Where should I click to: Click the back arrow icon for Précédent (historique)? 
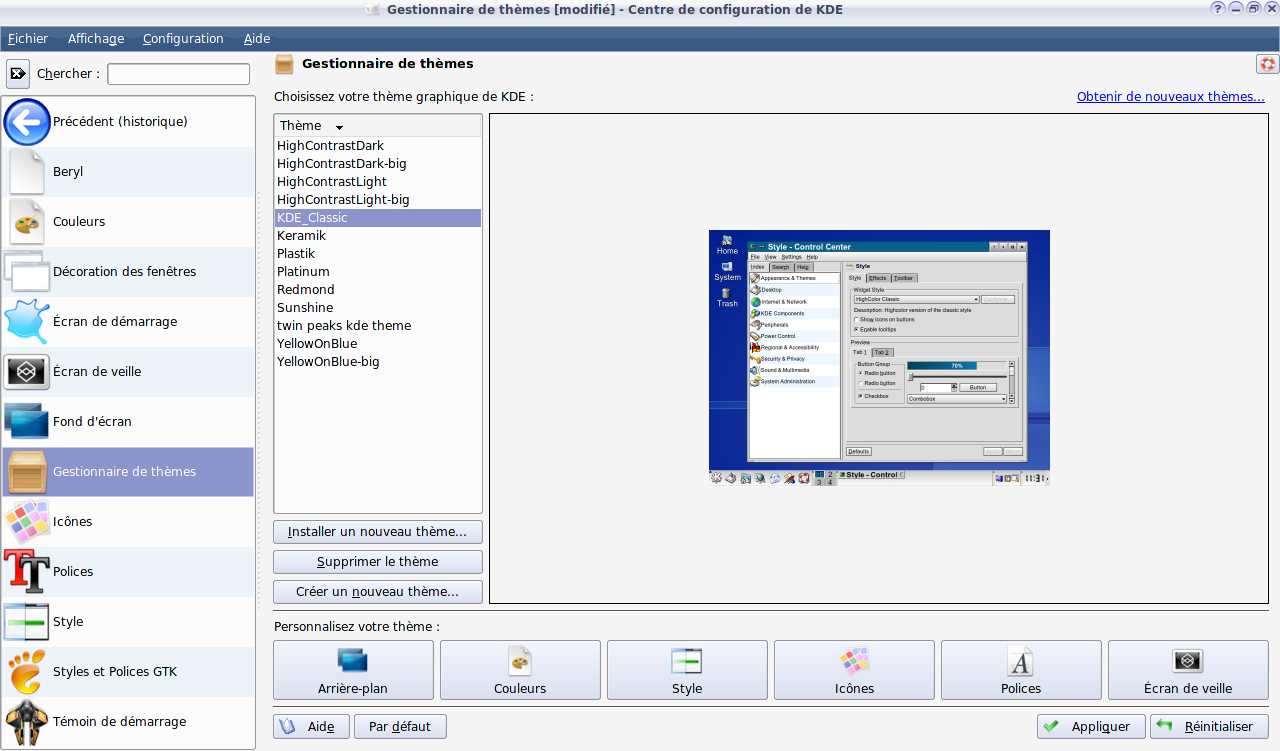pyautogui.click(x=27, y=122)
